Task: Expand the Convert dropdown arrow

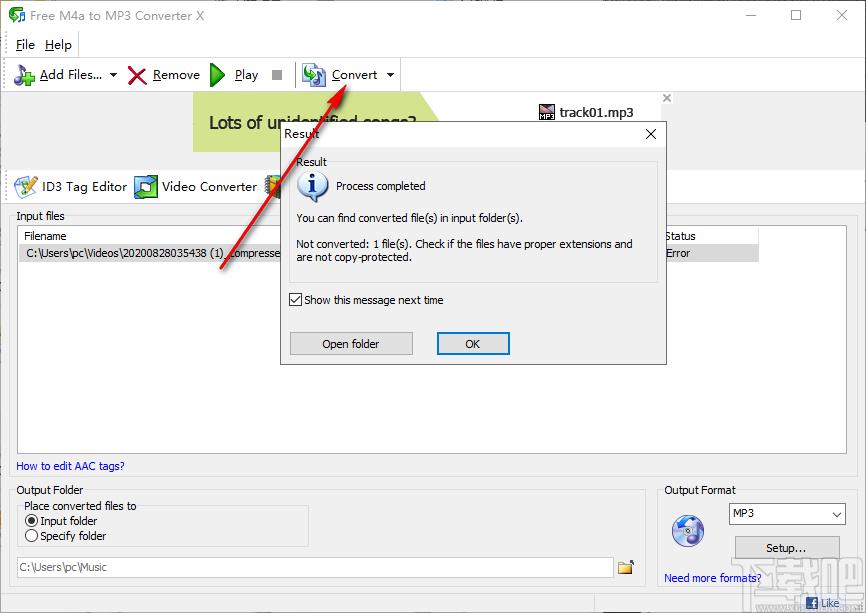Action: (390, 75)
